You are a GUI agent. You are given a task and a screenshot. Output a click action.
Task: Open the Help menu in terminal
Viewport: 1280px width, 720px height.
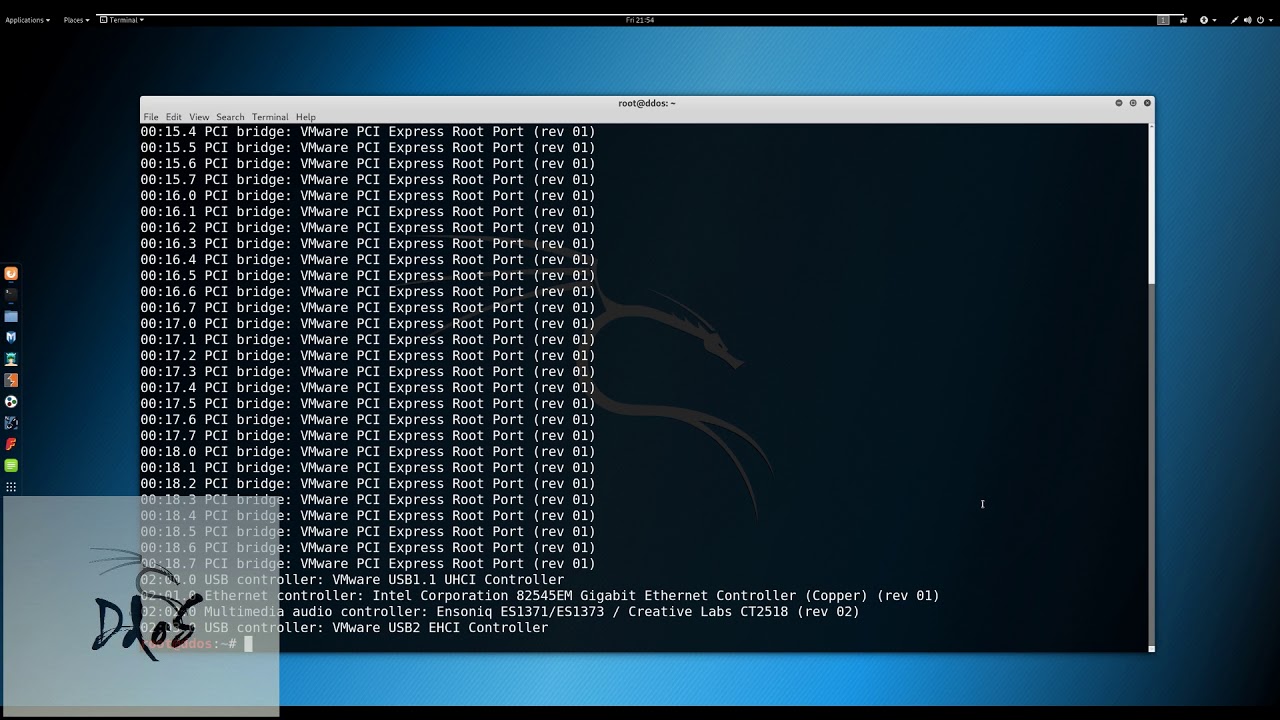point(305,117)
